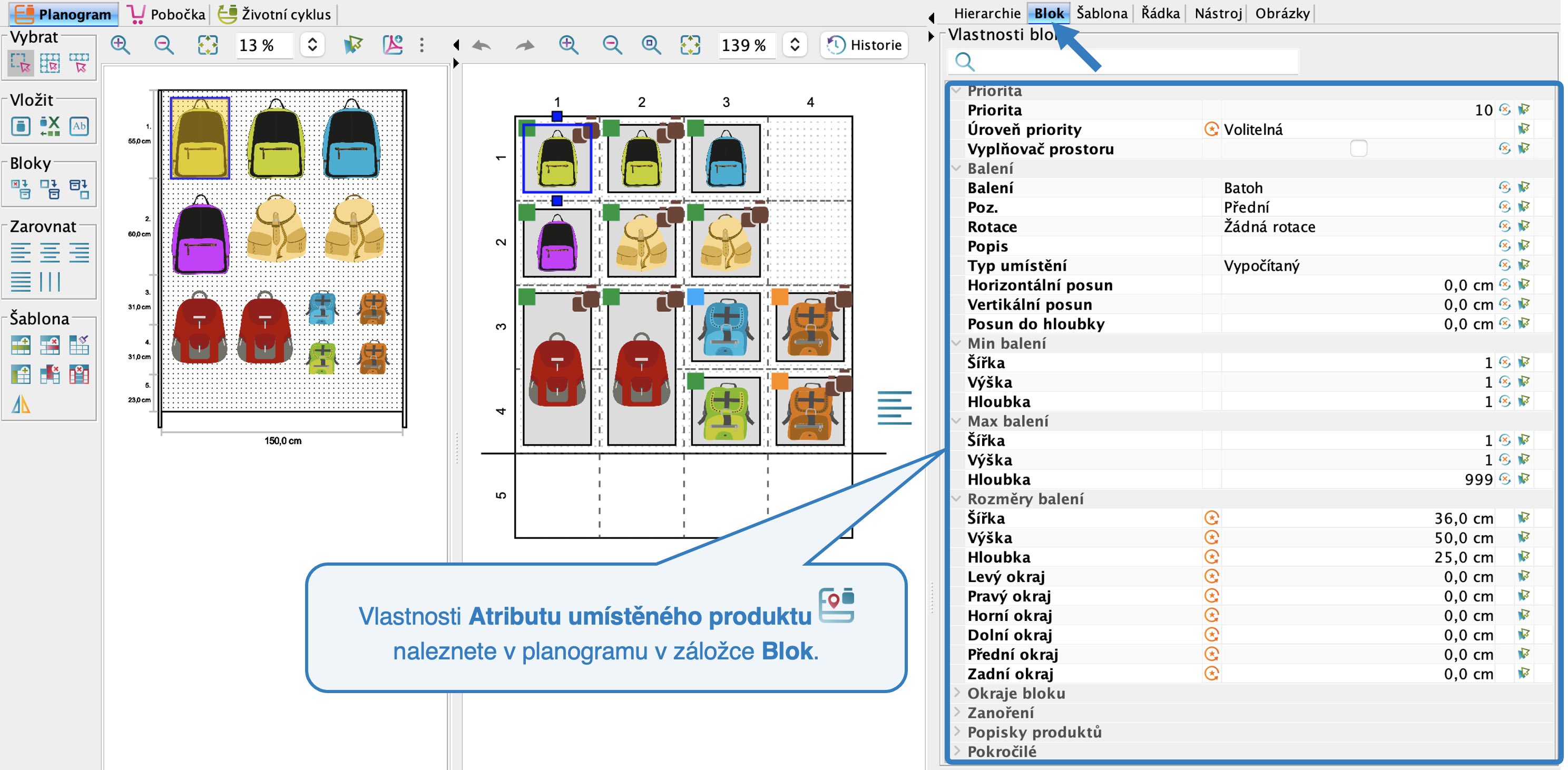Collapse the Min balení section
The width and height of the screenshot is (1568, 770).
tap(957, 343)
